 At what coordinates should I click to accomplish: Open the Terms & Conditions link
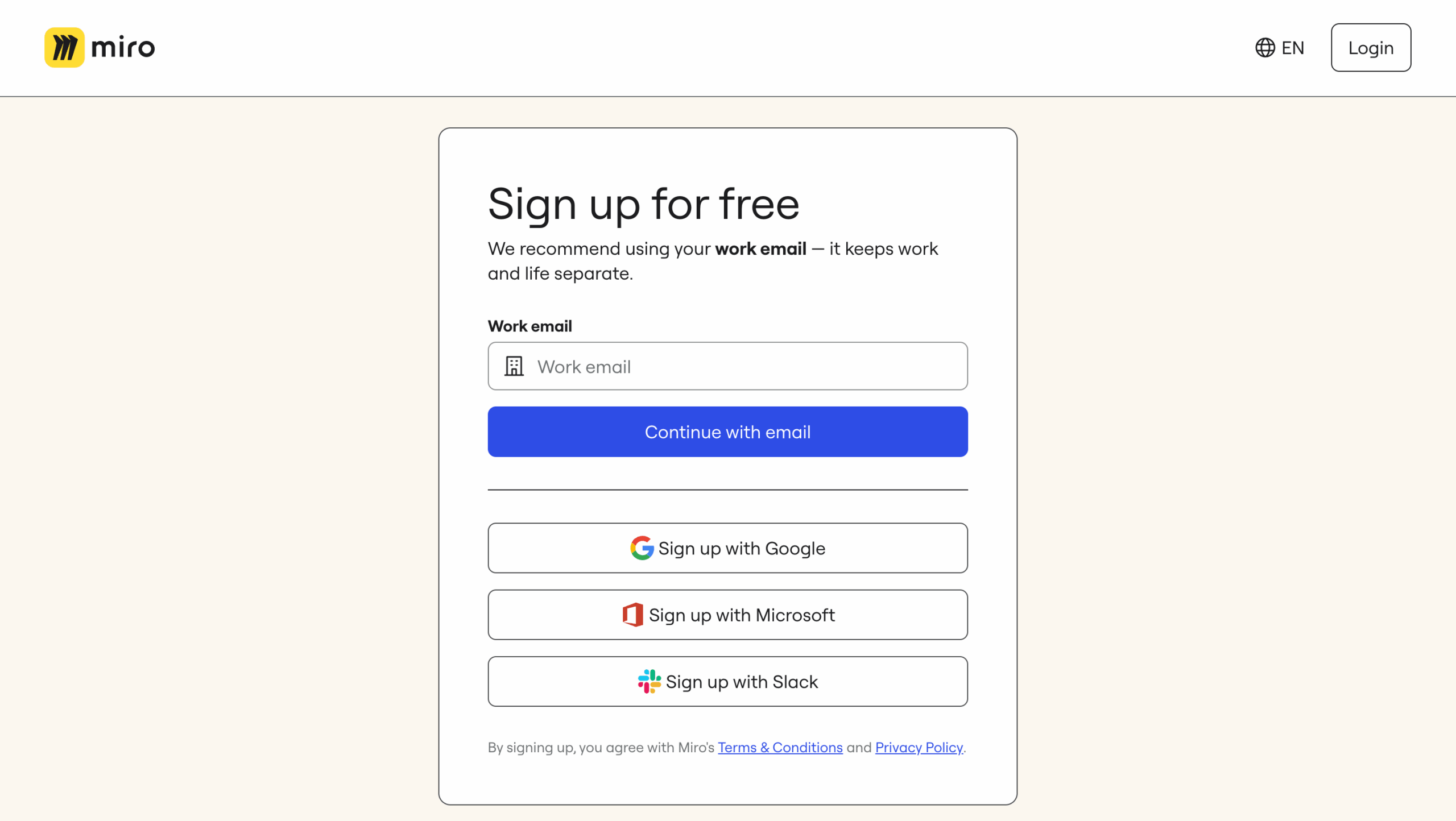(x=780, y=747)
